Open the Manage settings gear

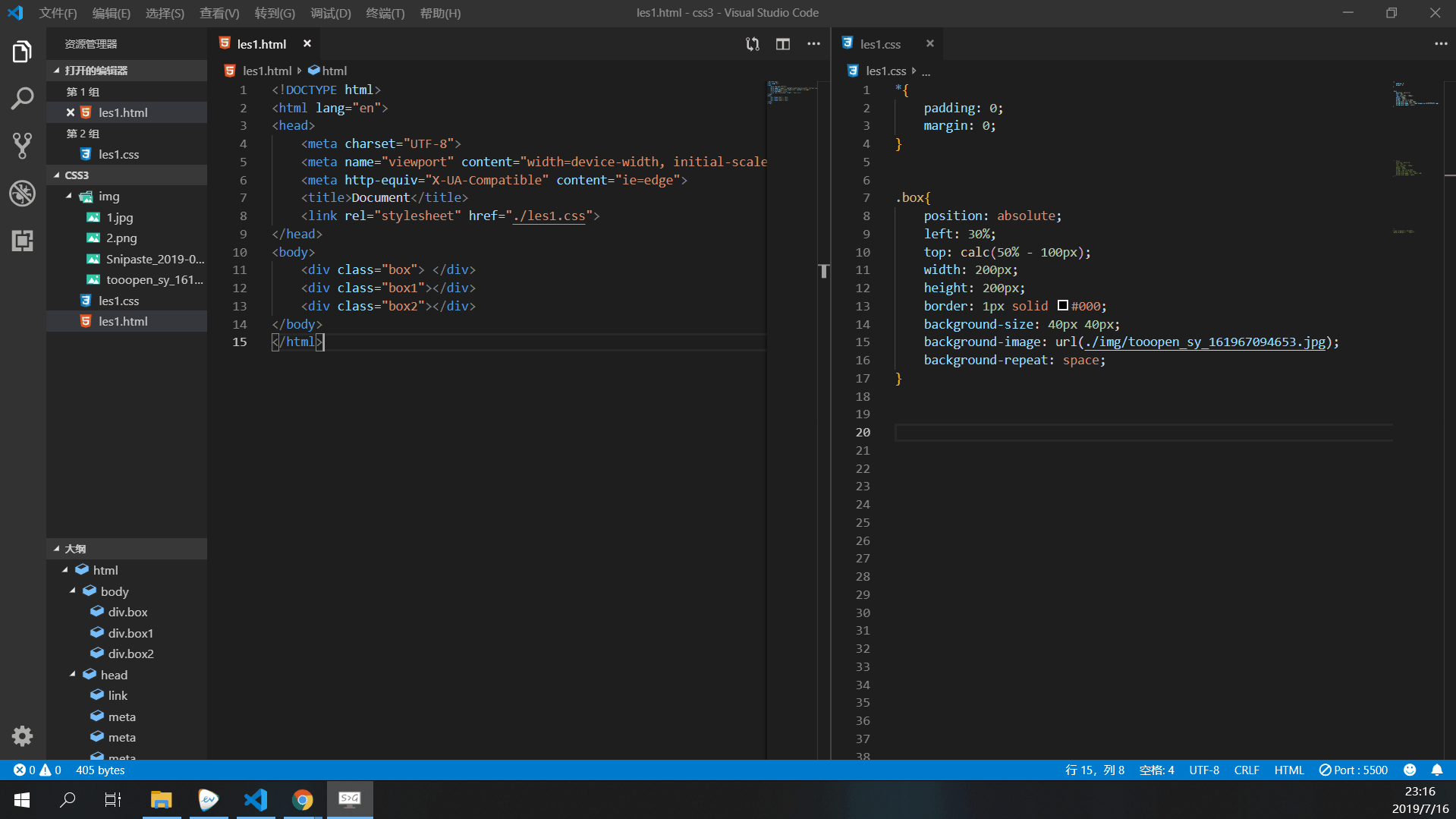tap(22, 736)
